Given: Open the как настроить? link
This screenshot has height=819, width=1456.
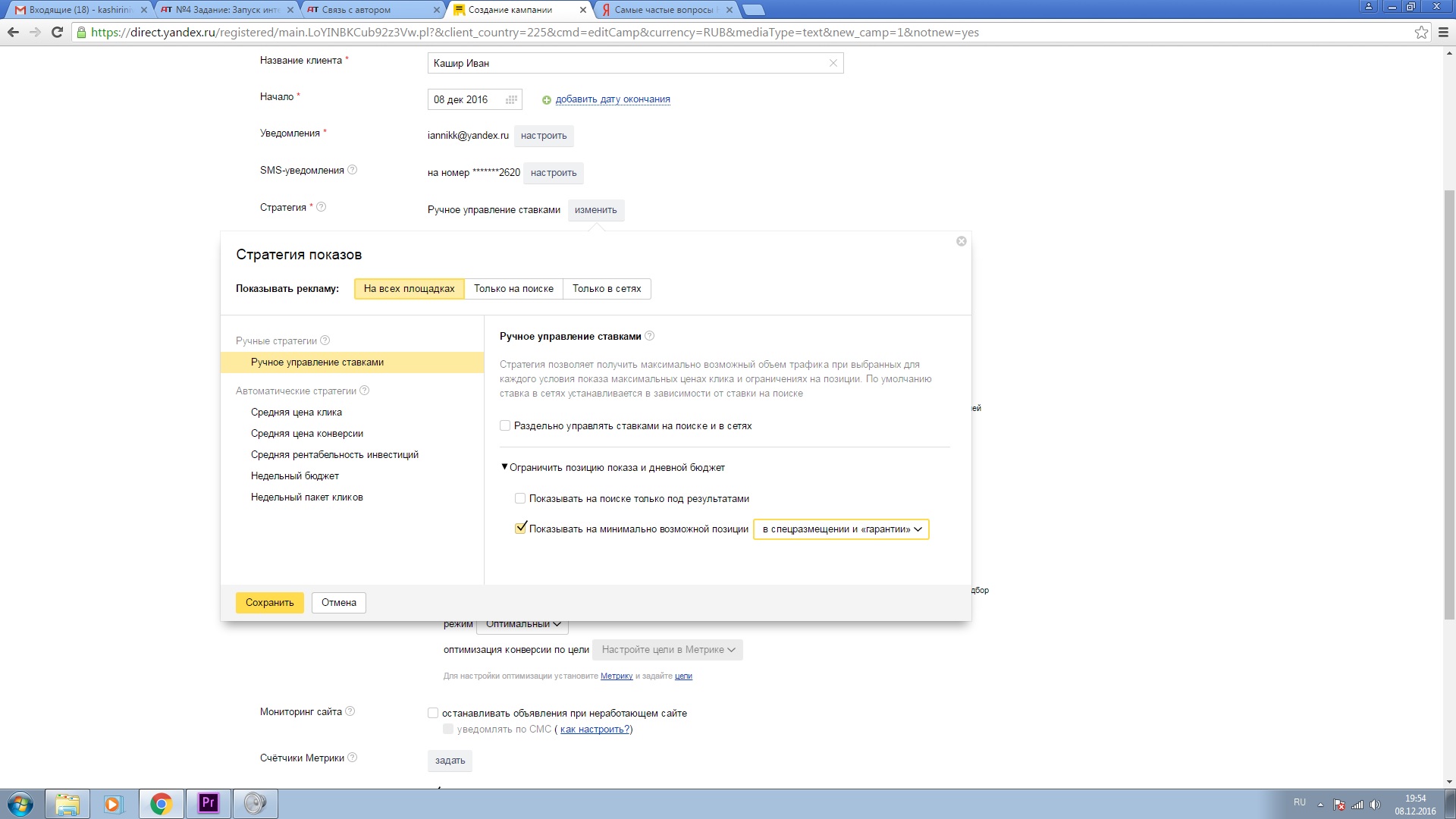Looking at the screenshot, I should coord(595,730).
